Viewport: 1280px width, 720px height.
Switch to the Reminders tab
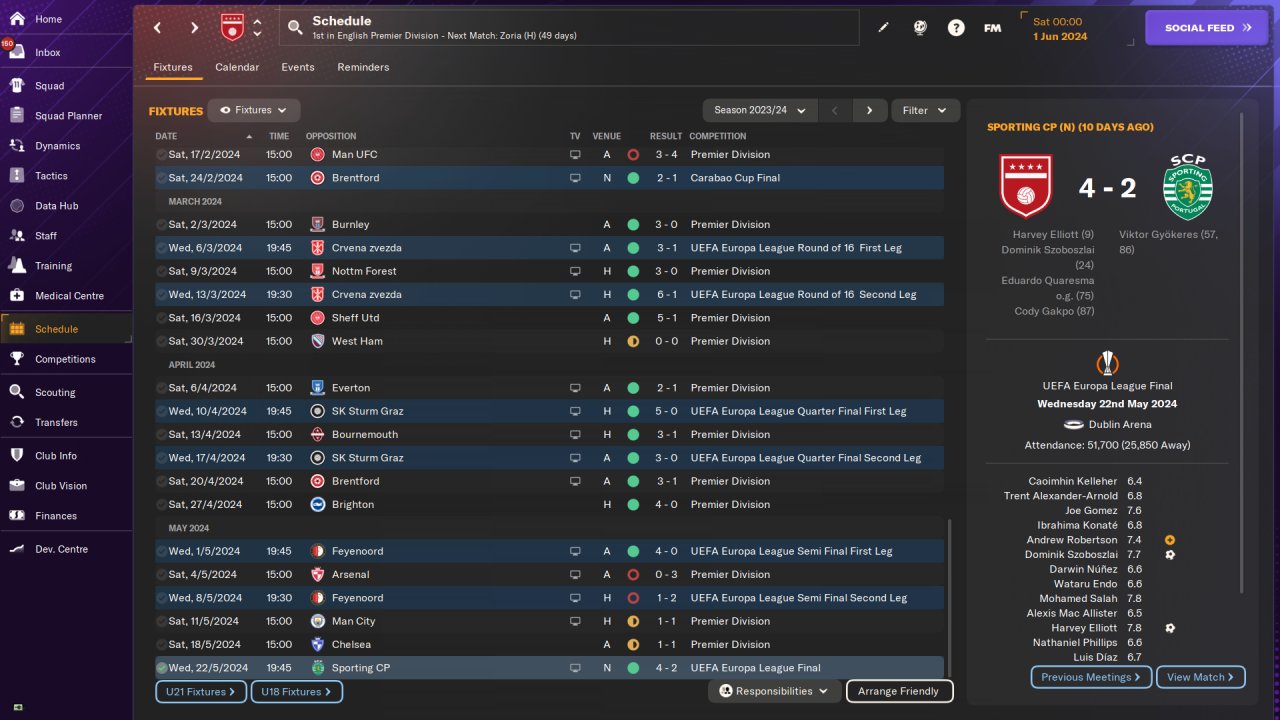[x=363, y=67]
